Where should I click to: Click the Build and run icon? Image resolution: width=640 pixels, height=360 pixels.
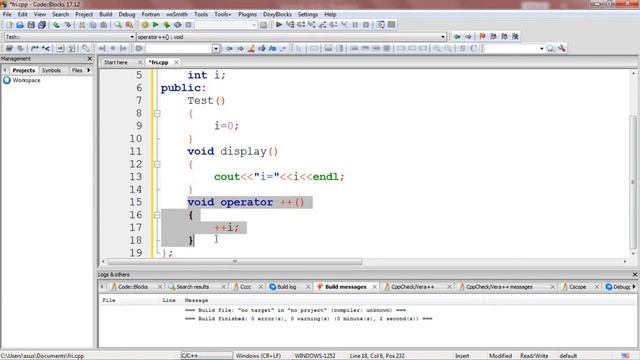click(167, 25)
